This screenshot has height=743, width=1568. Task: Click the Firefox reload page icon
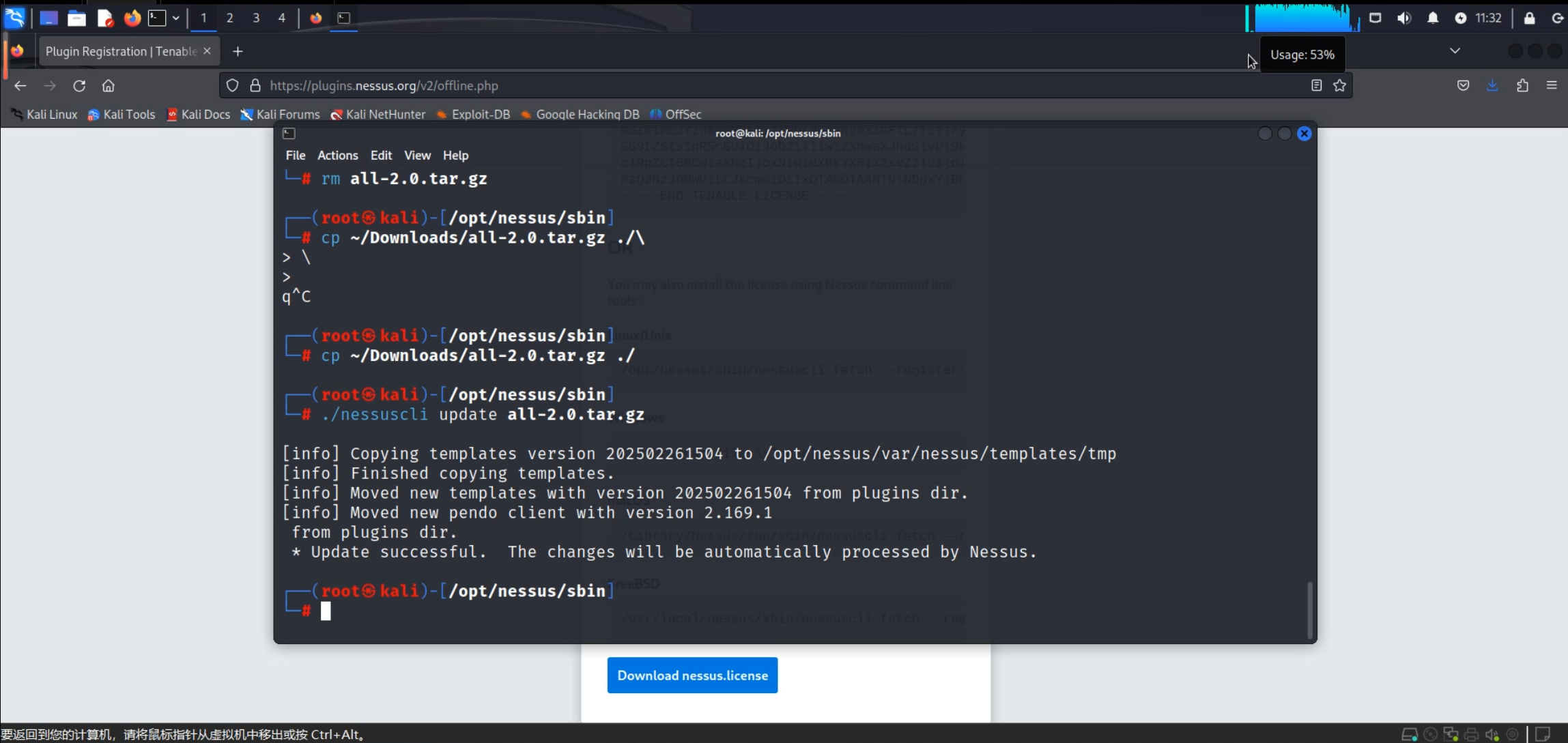pos(79,86)
